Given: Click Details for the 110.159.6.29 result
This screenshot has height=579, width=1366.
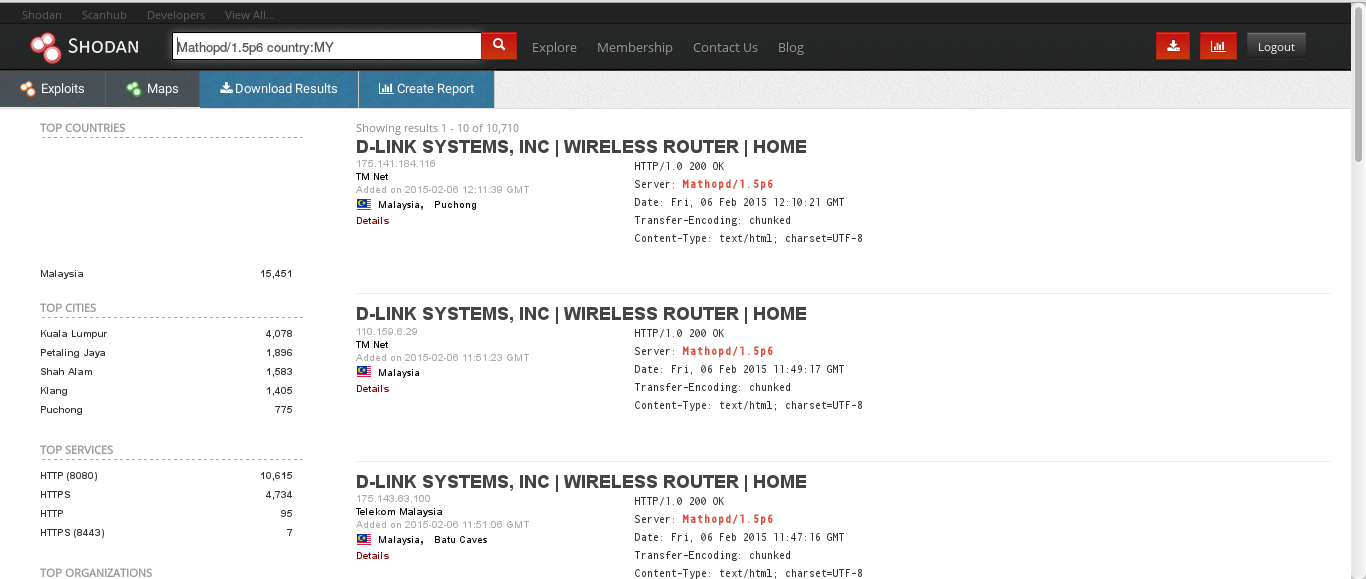Looking at the screenshot, I should (372, 389).
